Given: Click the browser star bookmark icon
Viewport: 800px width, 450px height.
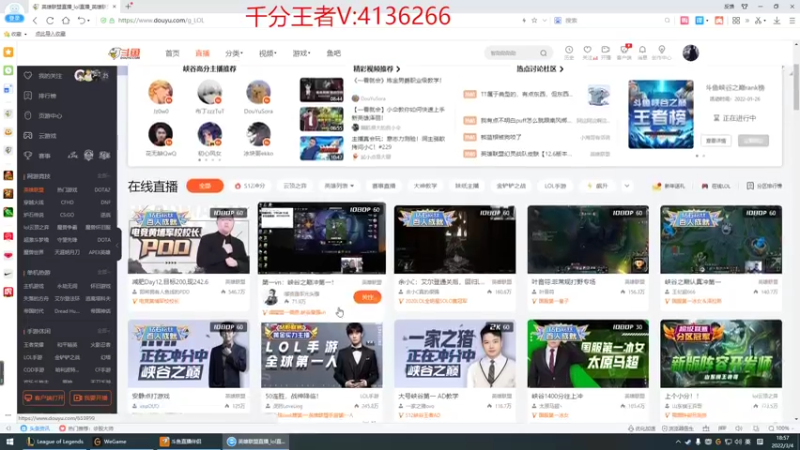Looking at the screenshot, I should (534, 20).
